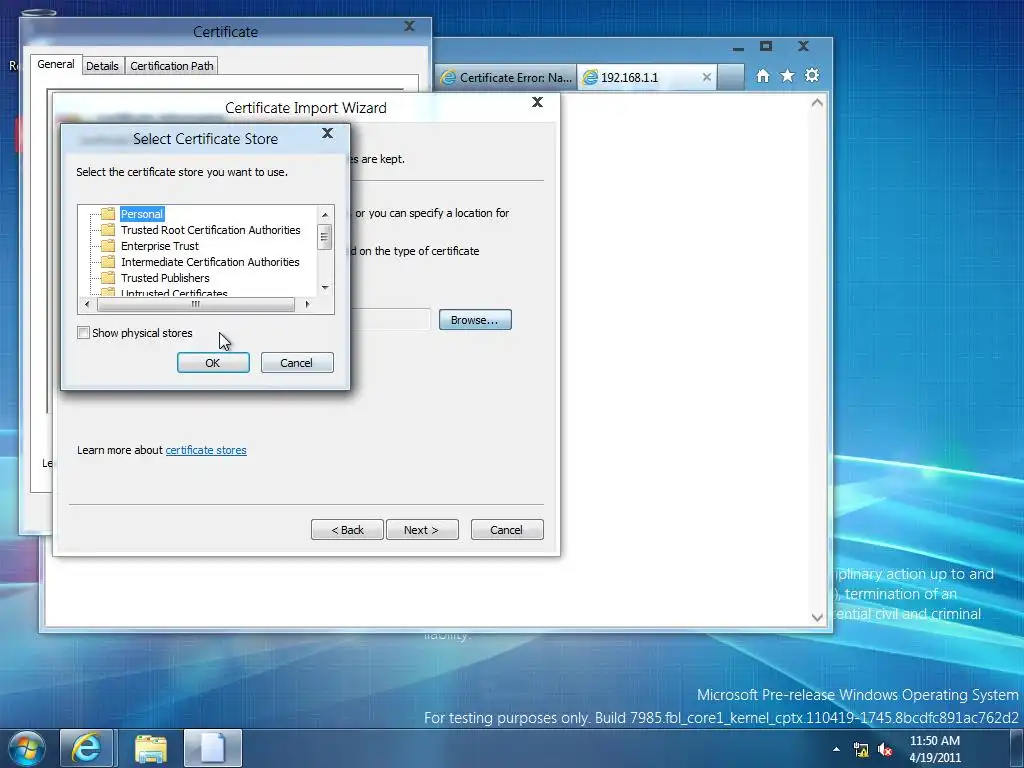Open the network status tray icon
This screenshot has height=768, width=1024.
point(861,750)
